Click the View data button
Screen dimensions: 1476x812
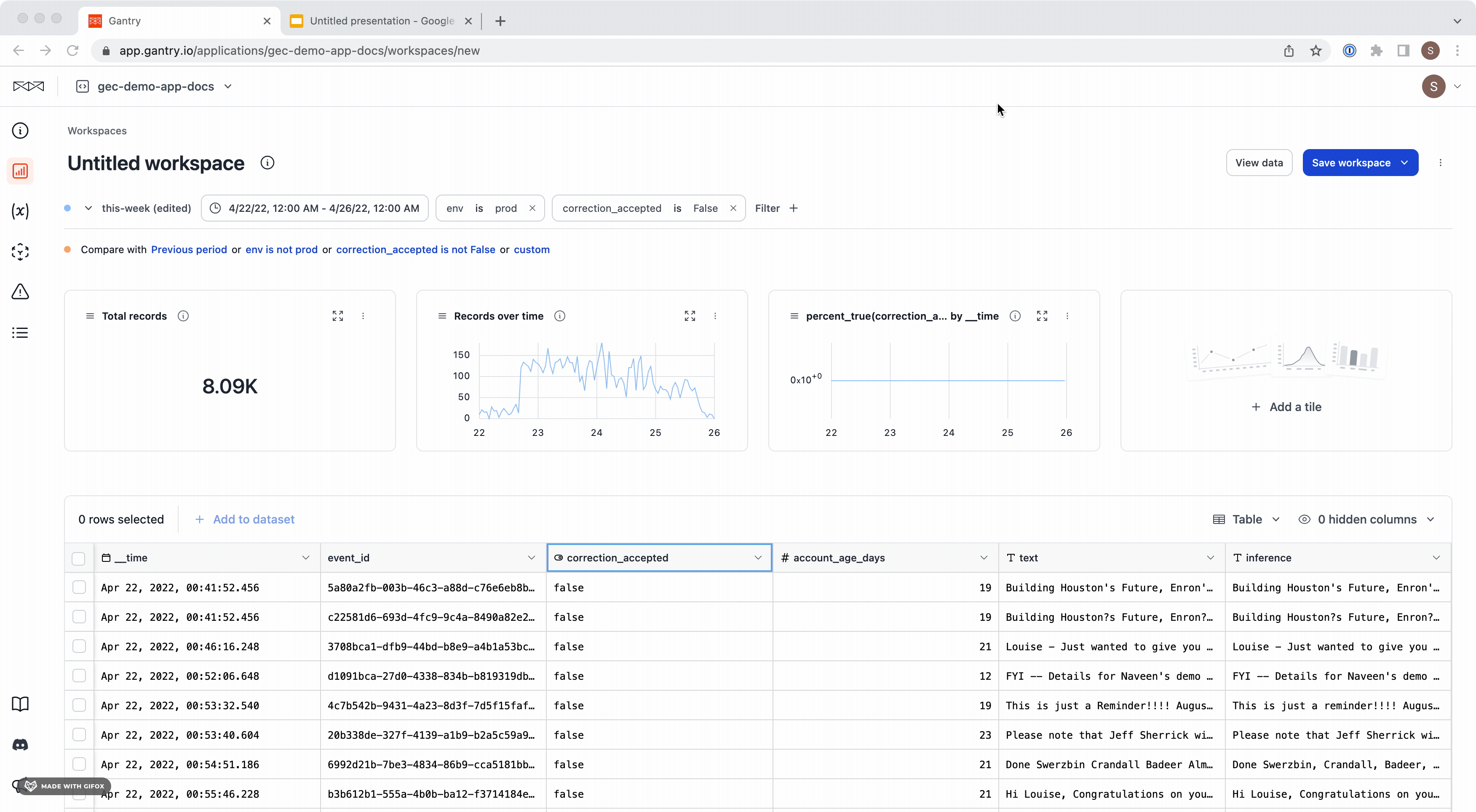coord(1259,163)
